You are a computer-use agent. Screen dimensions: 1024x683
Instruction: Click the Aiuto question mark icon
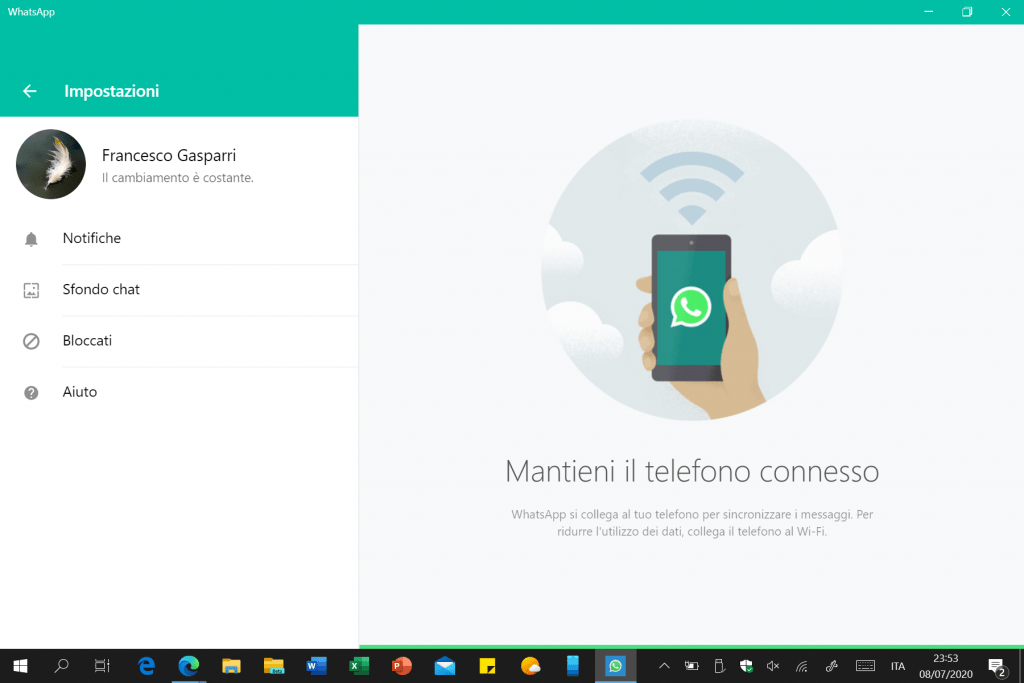pos(31,392)
